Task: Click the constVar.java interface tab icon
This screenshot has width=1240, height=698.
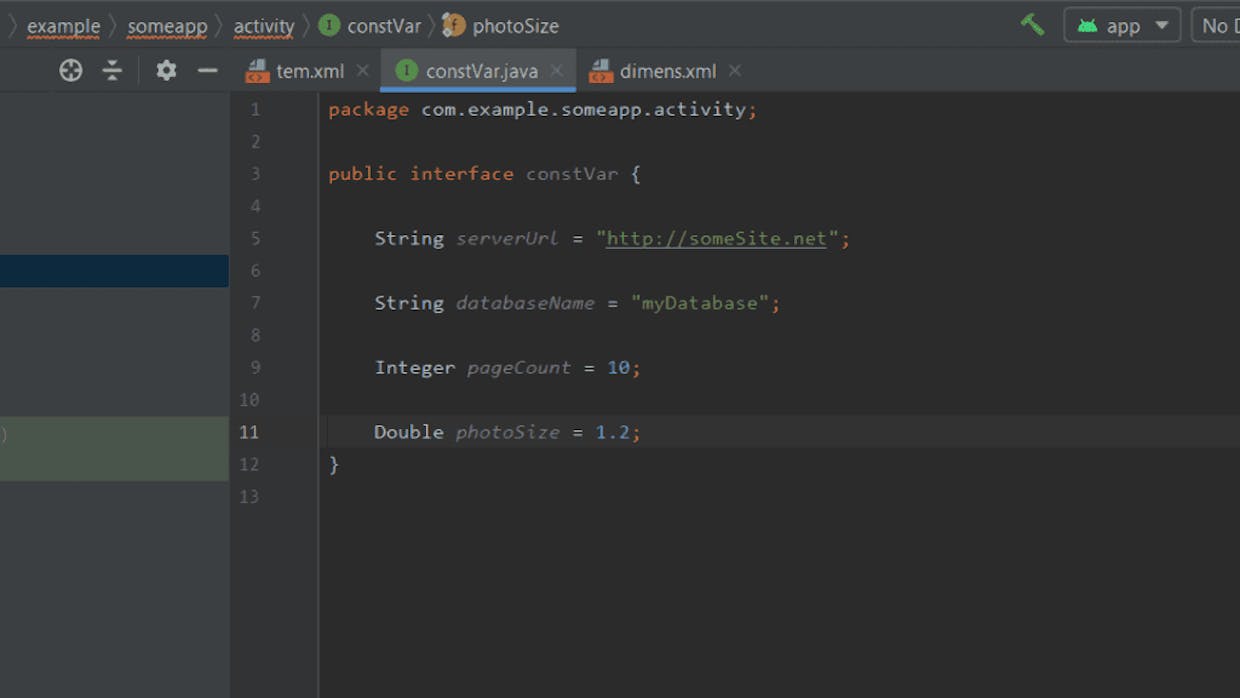Action: click(407, 70)
